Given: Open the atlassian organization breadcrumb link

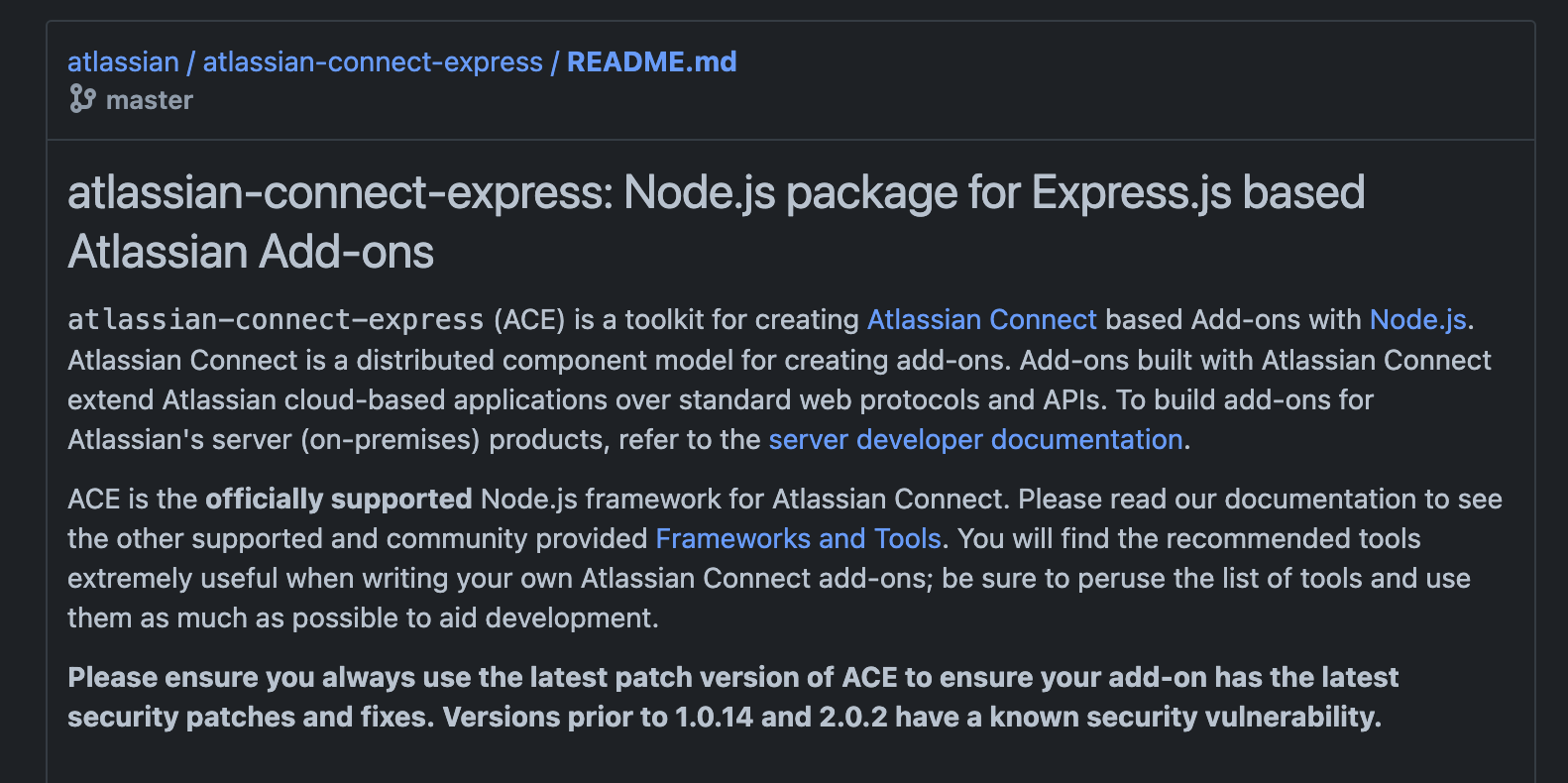Looking at the screenshot, I should (123, 61).
